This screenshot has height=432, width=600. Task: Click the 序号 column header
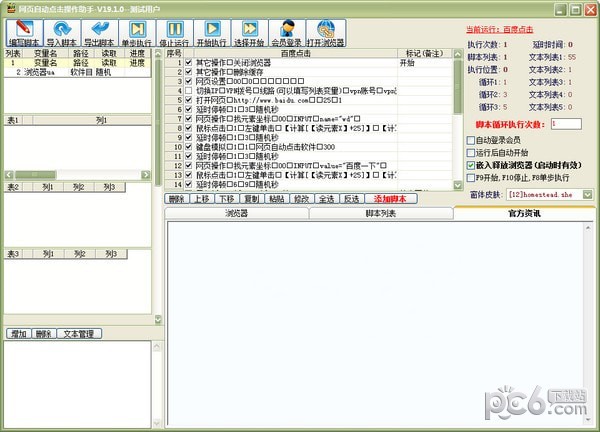174,53
